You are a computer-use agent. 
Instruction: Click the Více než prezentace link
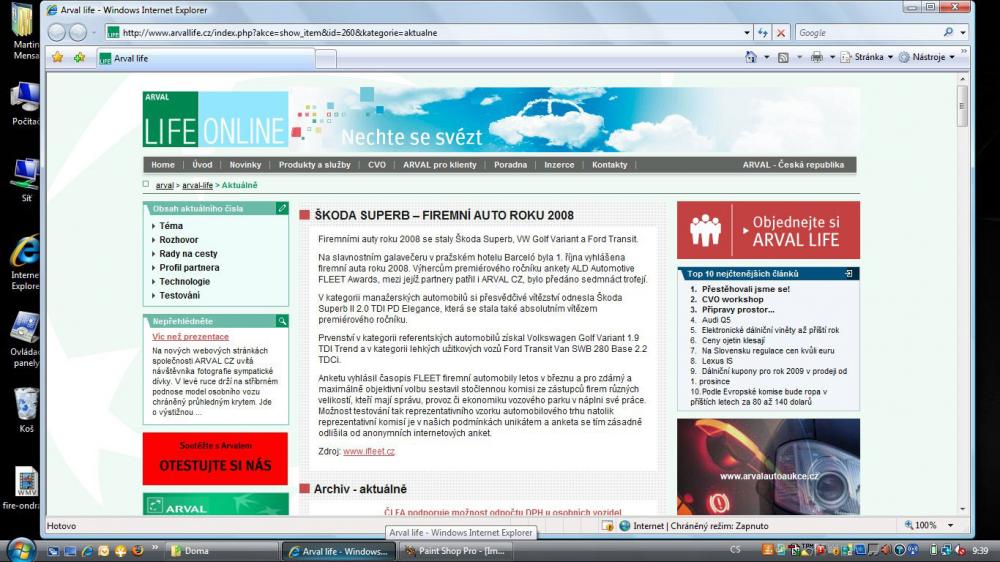click(x=190, y=336)
